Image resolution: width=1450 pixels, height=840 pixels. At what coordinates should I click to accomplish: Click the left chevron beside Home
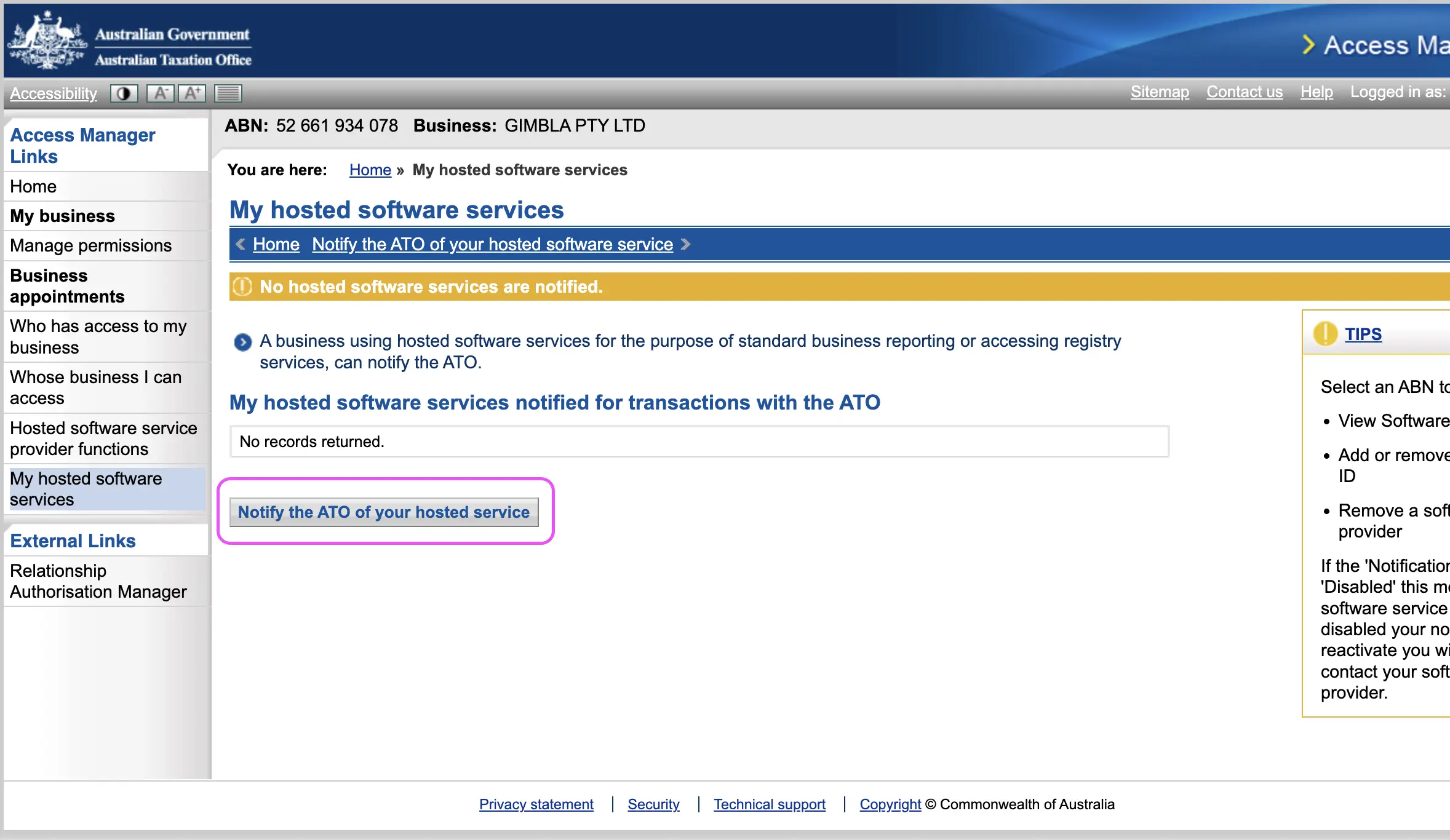coord(241,244)
